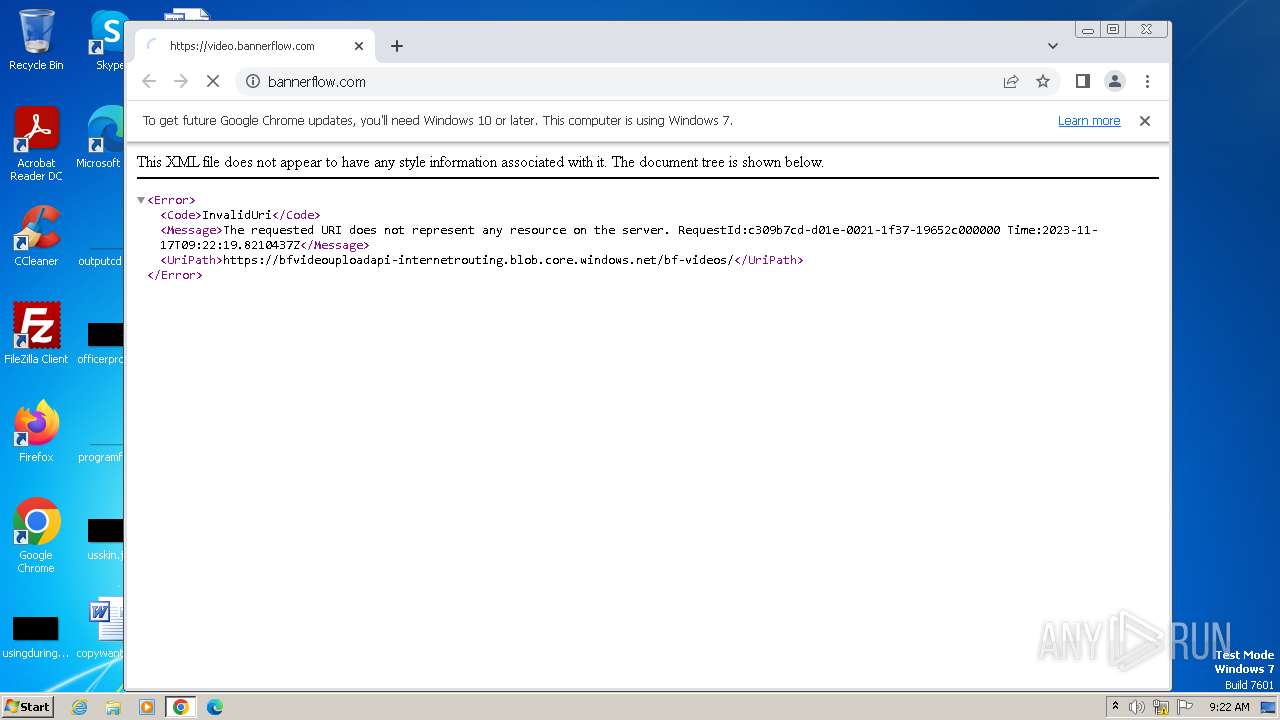Open a new tab
1280x720 pixels.
[x=397, y=46]
